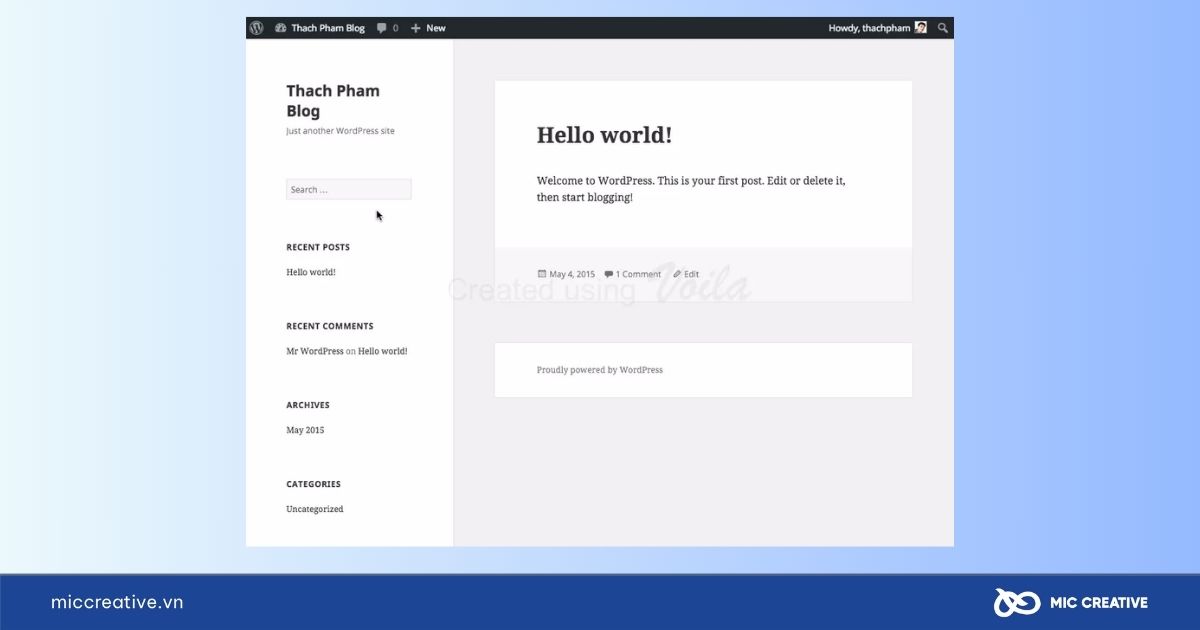1200x630 pixels.
Task: Focus the sidebar Search field
Action: click(x=349, y=189)
